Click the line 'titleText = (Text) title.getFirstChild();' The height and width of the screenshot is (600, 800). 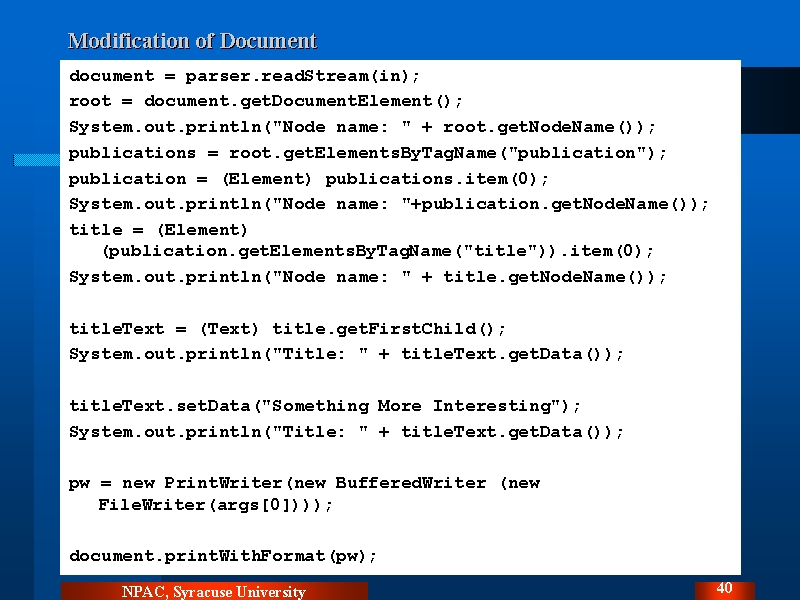coord(287,329)
